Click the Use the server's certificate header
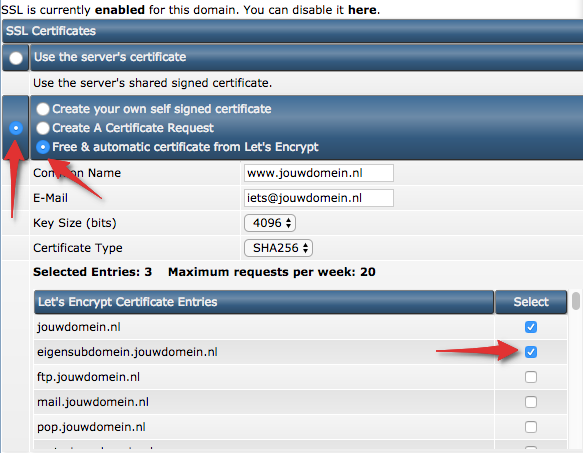Viewport: 583px width, 453px height. click(x=306, y=57)
